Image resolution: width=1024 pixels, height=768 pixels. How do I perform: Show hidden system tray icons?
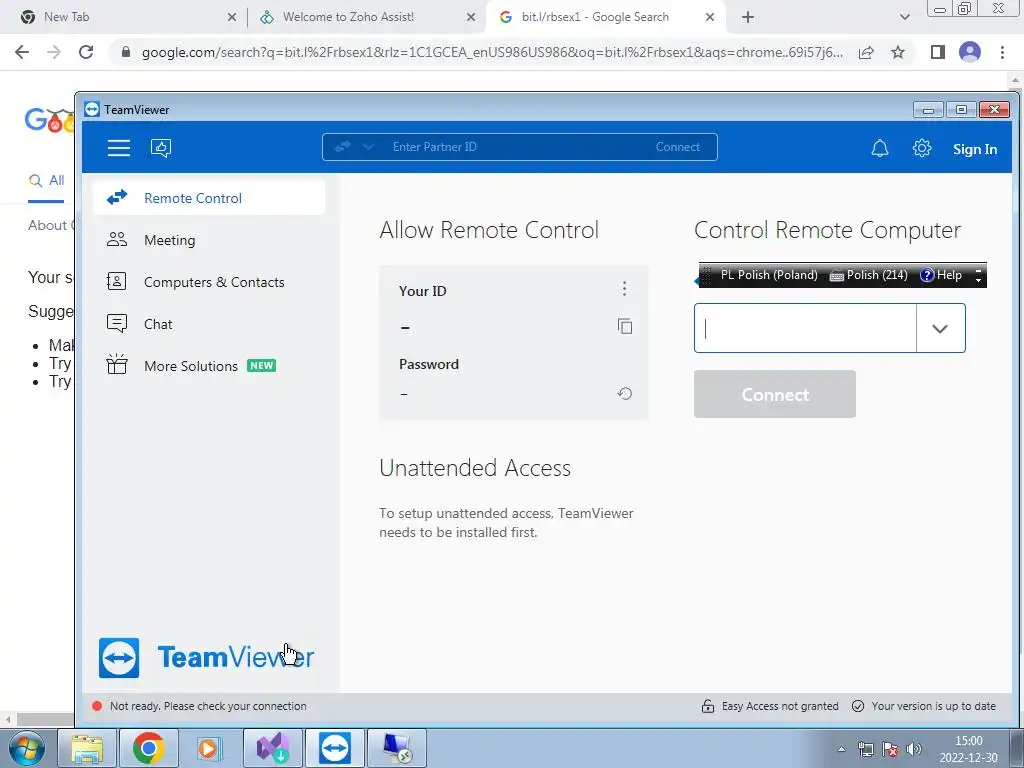coord(841,749)
